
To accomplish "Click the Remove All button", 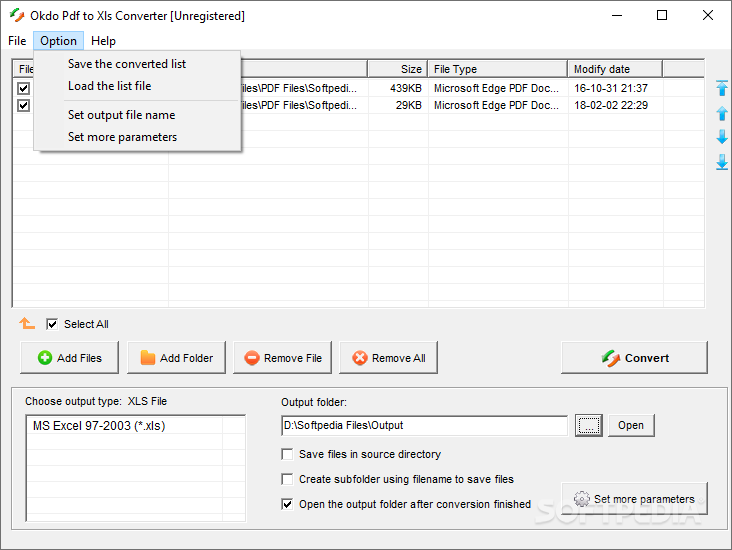I will [388, 358].
